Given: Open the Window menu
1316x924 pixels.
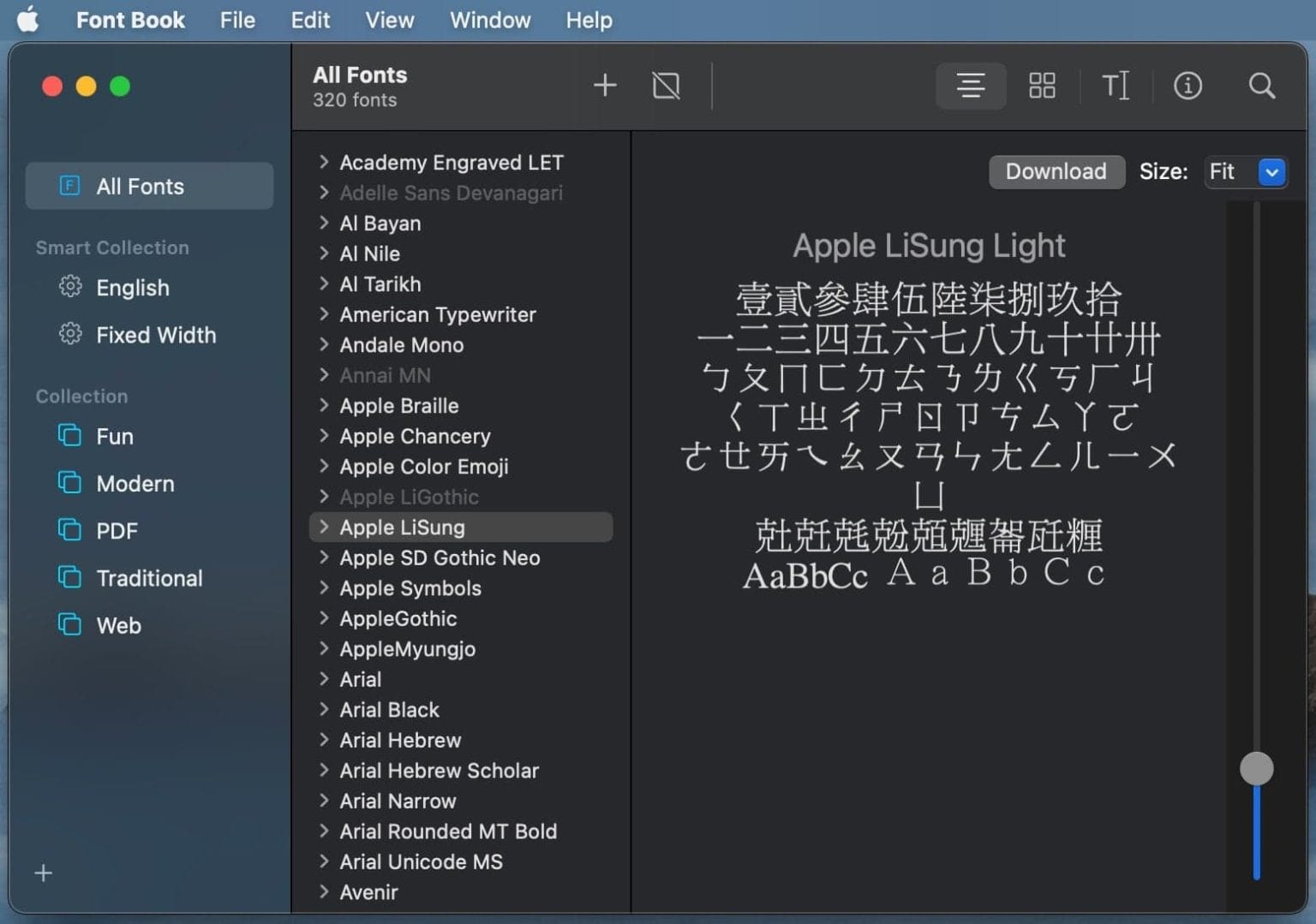Looking at the screenshot, I should pos(489,20).
